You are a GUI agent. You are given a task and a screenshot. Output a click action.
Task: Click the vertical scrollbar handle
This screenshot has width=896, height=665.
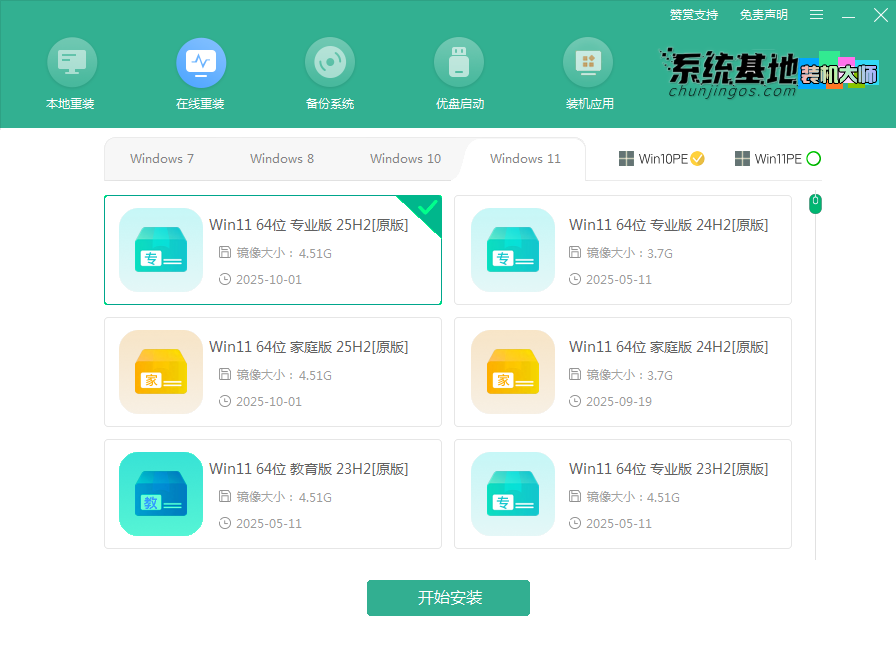point(815,204)
